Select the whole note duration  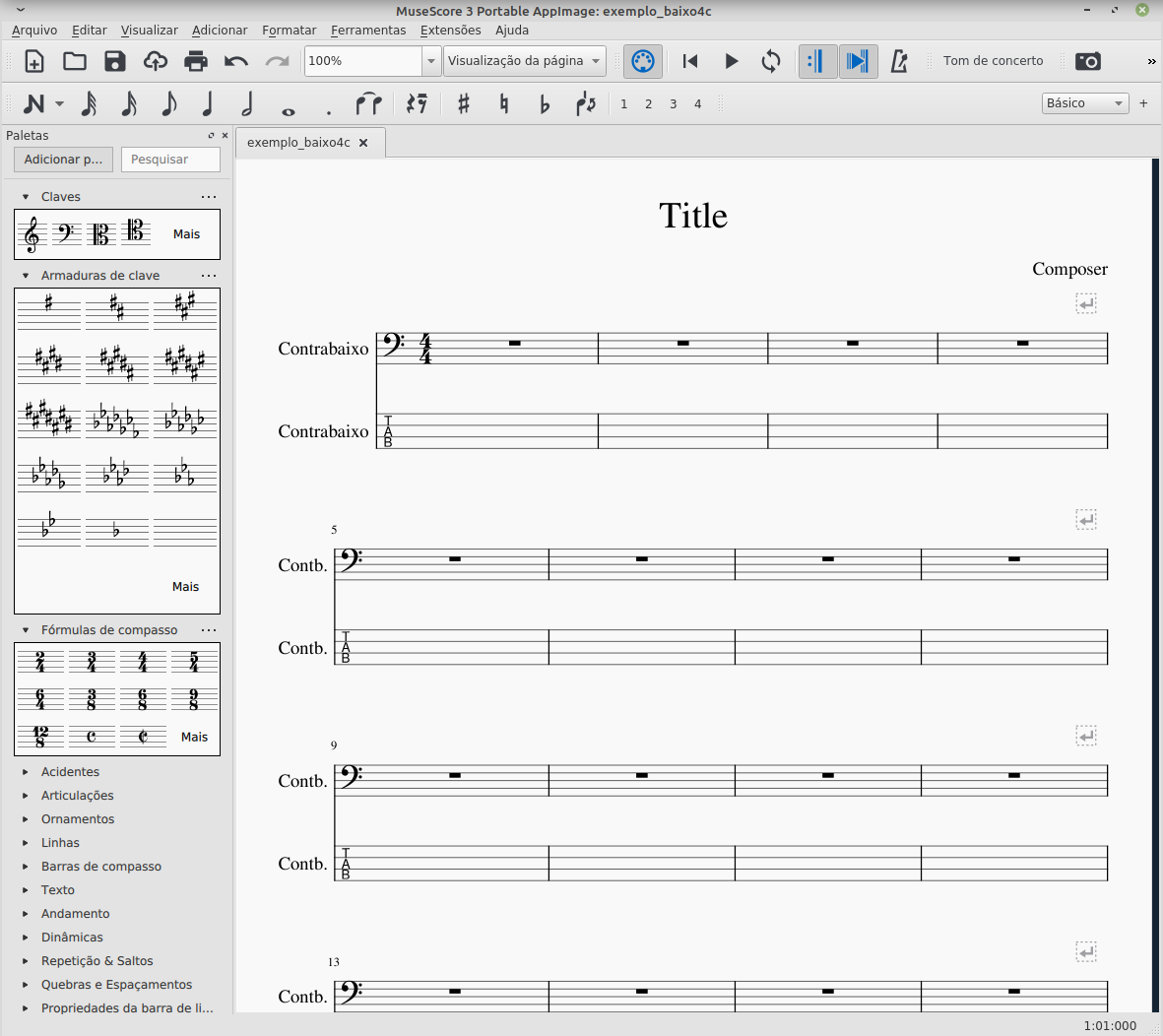pos(288,111)
